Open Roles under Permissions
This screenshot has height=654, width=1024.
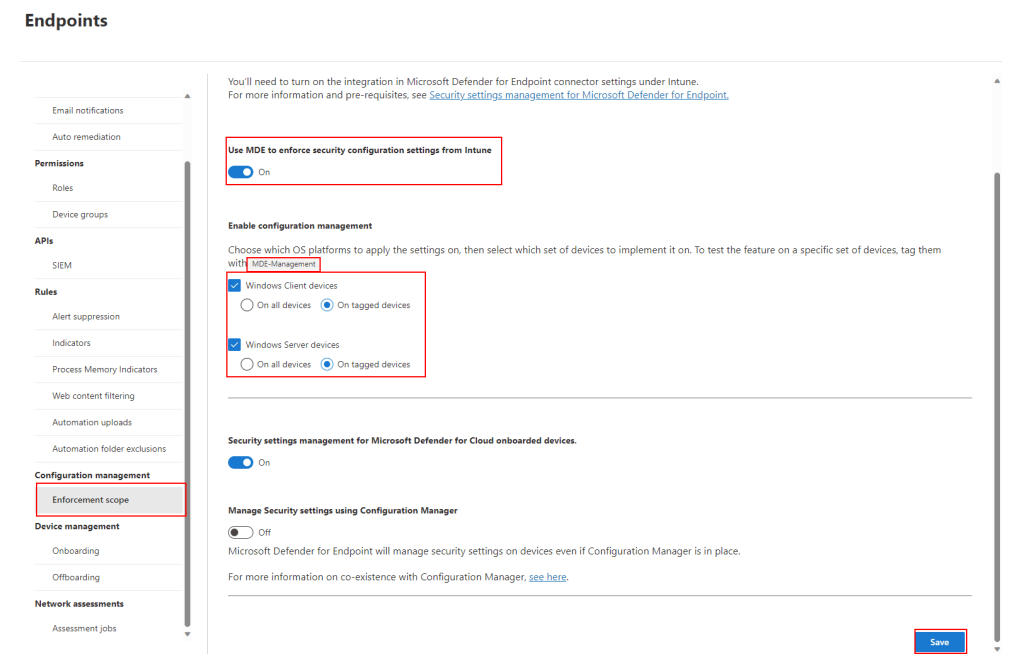click(63, 188)
